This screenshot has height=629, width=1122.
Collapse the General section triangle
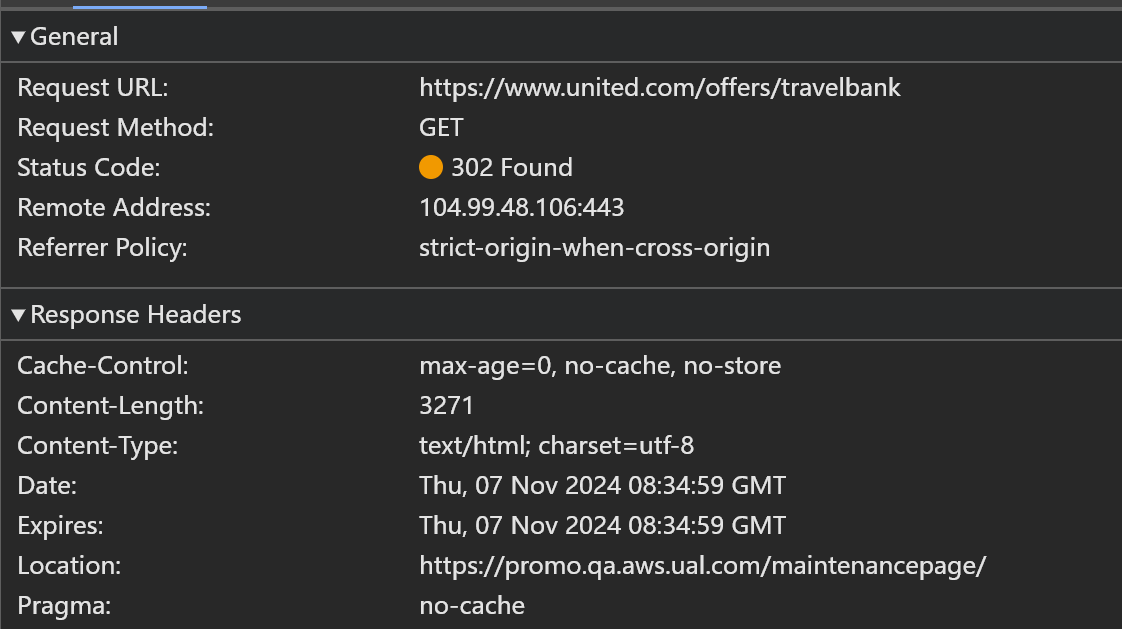pyautogui.click(x=18, y=38)
